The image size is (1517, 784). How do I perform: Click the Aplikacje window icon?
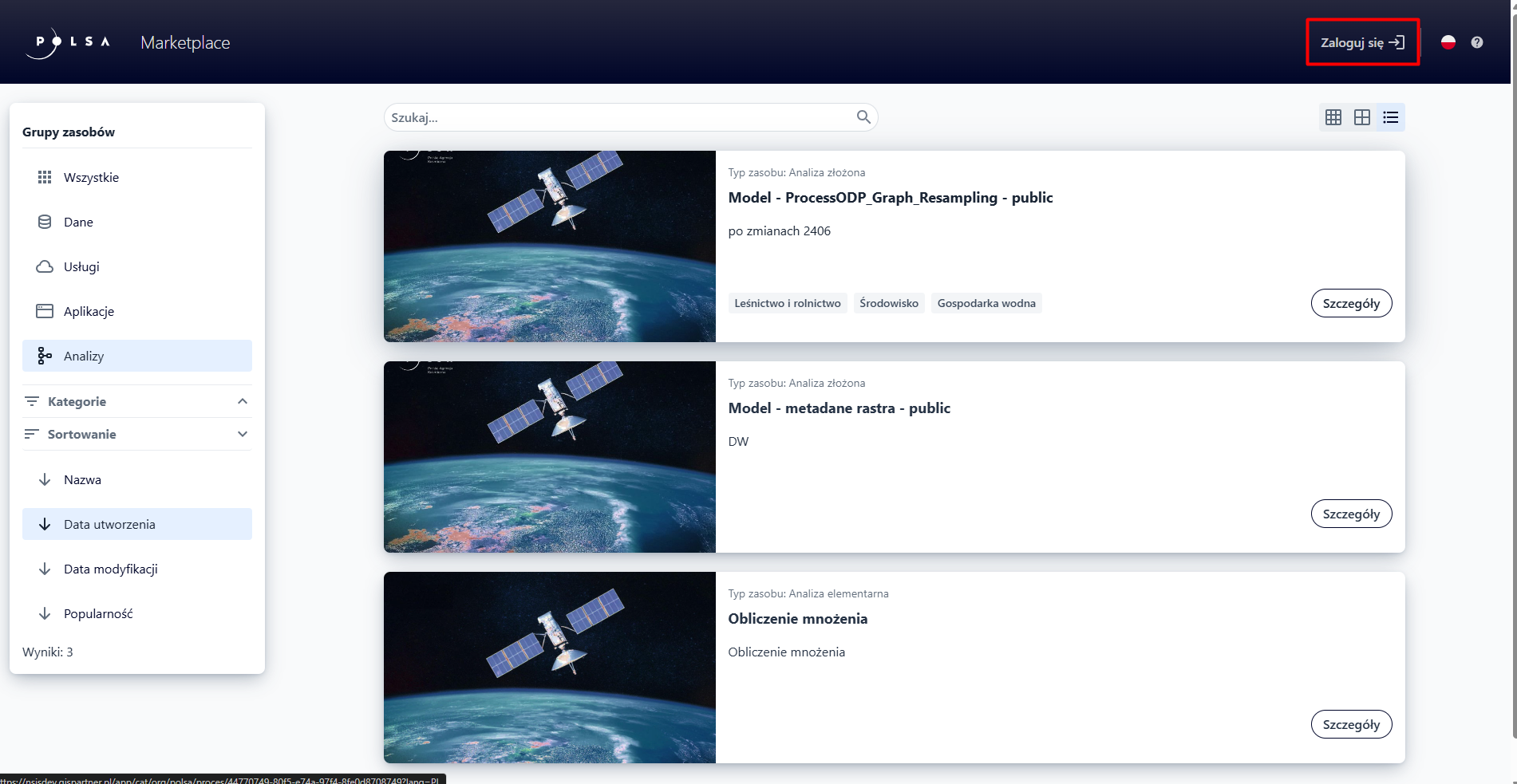(45, 311)
